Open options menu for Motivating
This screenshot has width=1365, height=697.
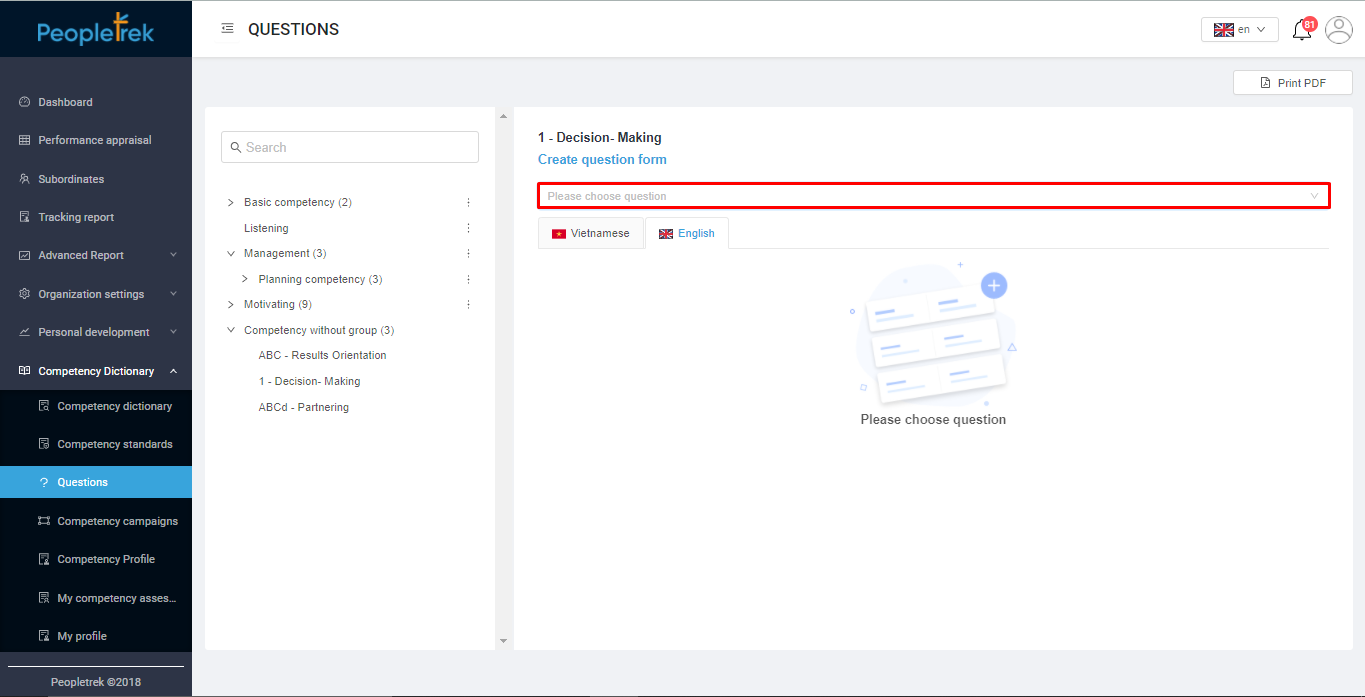pyautogui.click(x=468, y=304)
